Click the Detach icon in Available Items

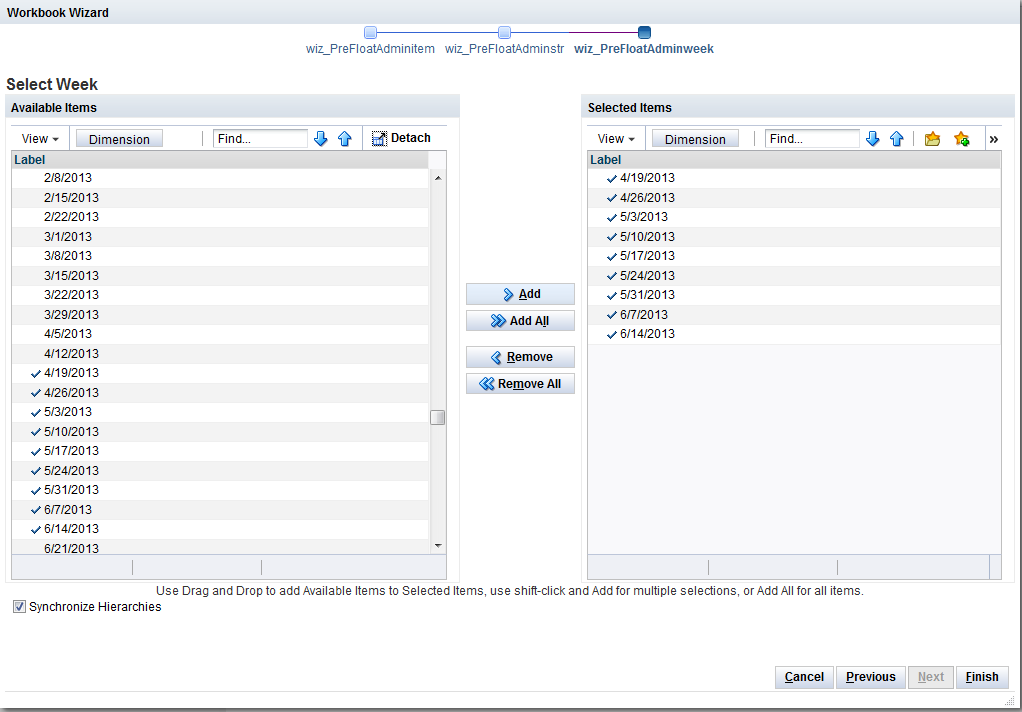pyautogui.click(x=379, y=138)
